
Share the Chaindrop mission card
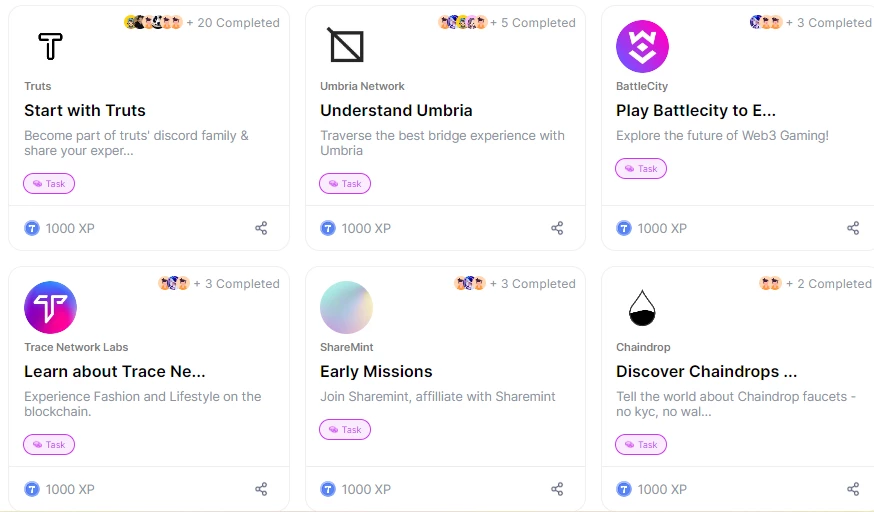pyautogui.click(x=853, y=489)
